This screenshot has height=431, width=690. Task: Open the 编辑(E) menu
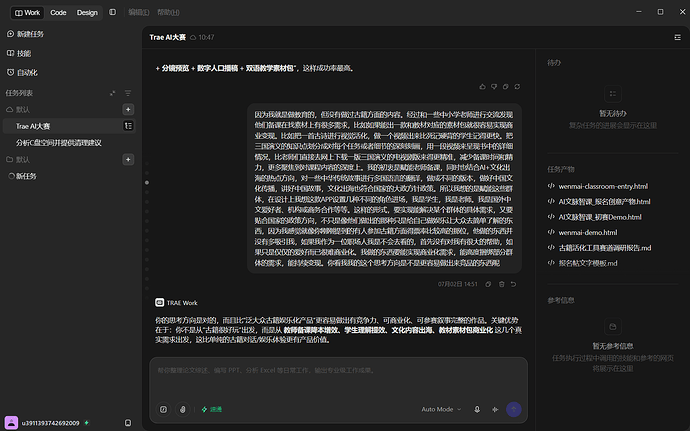139,12
